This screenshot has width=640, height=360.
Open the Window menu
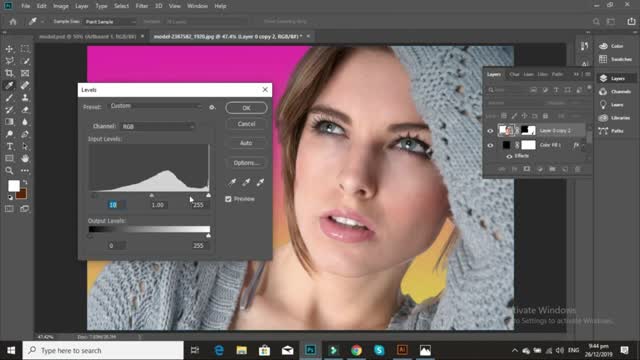[198, 6]
